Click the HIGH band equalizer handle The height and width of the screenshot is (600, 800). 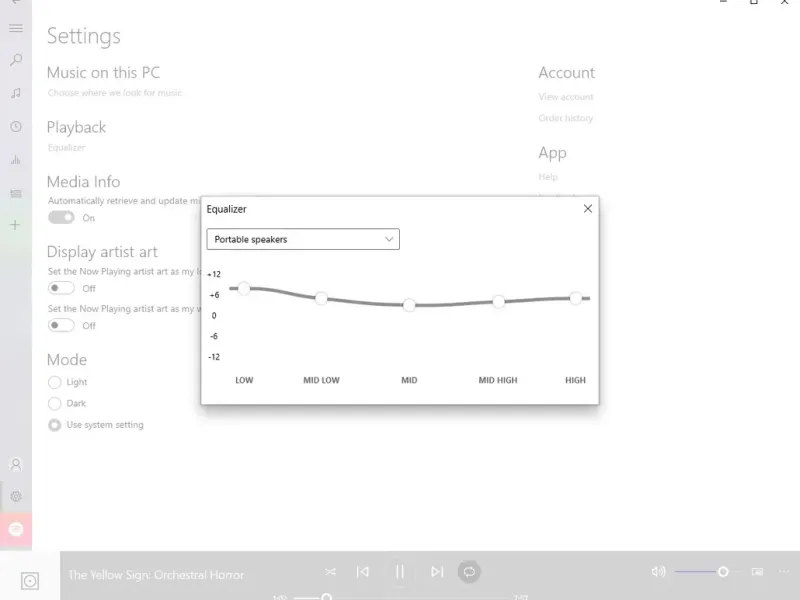576,298
